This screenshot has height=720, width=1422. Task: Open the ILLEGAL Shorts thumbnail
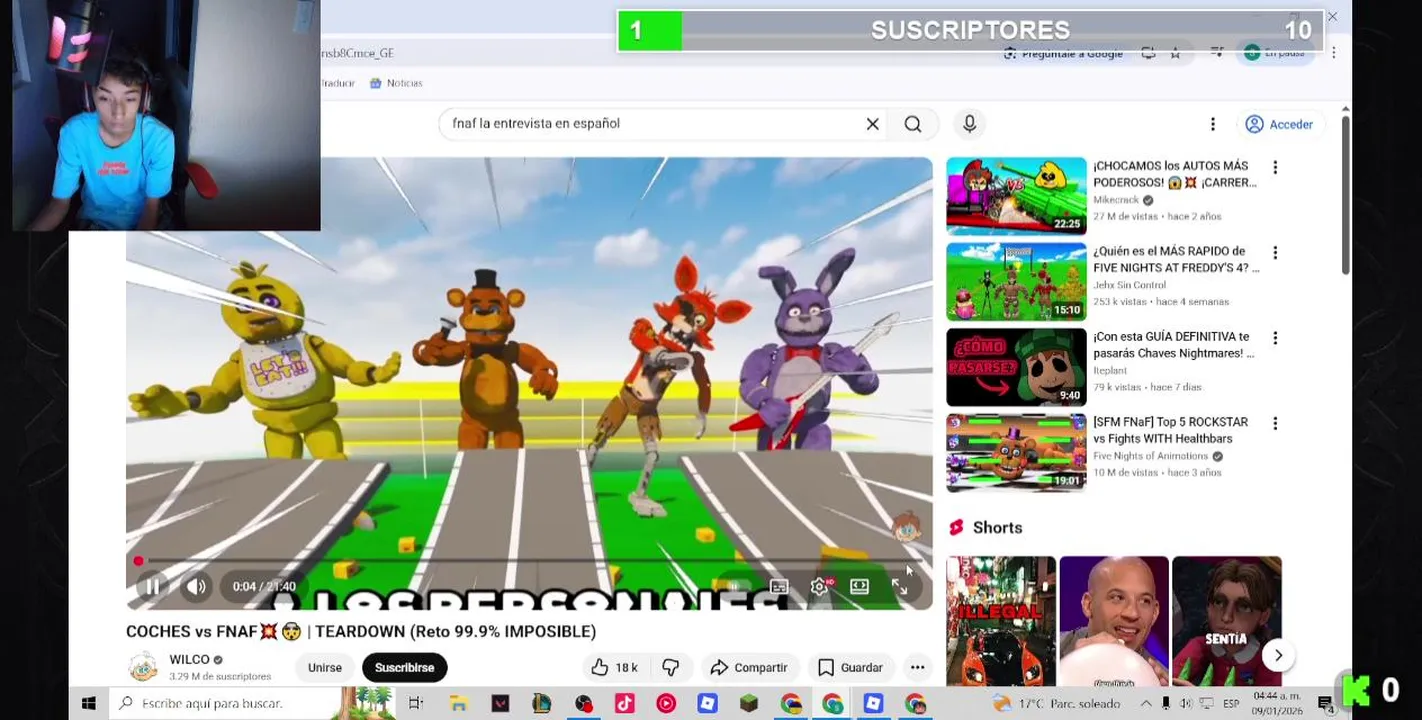click(x=1001, y=621)
